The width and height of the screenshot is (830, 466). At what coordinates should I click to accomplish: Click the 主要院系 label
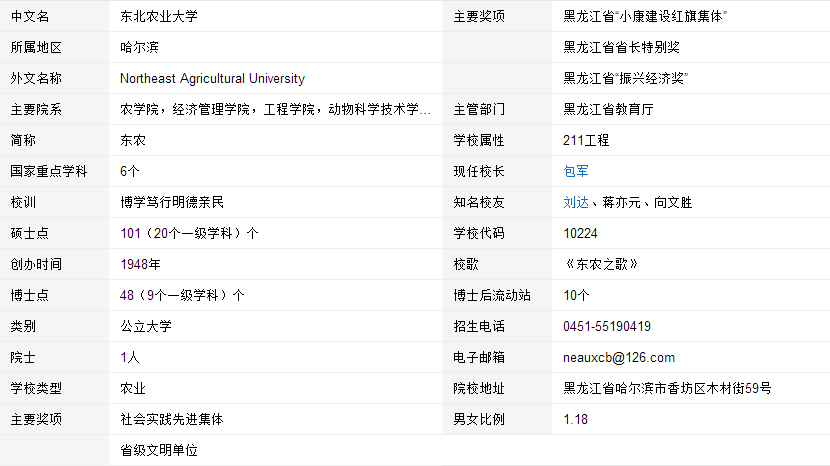pyautogui.click(x=36, y=109)
